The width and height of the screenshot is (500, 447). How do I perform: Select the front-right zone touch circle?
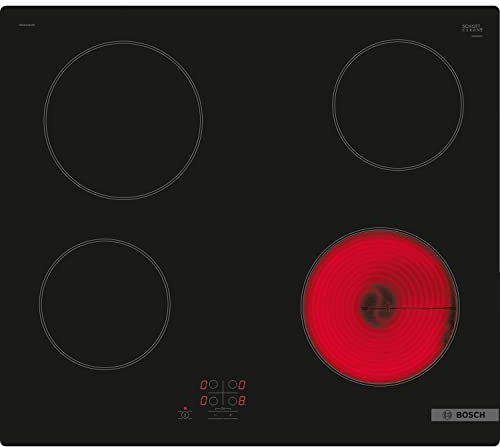[232, 401]
